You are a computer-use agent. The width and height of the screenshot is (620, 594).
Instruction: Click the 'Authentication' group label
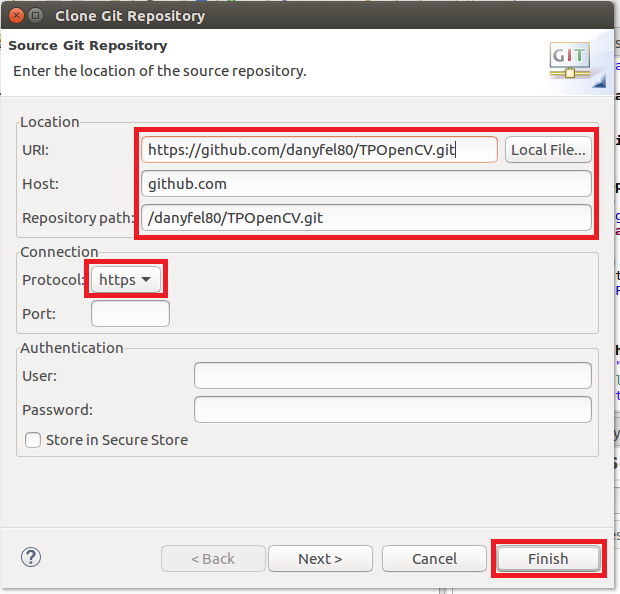[x=72, y=348]
